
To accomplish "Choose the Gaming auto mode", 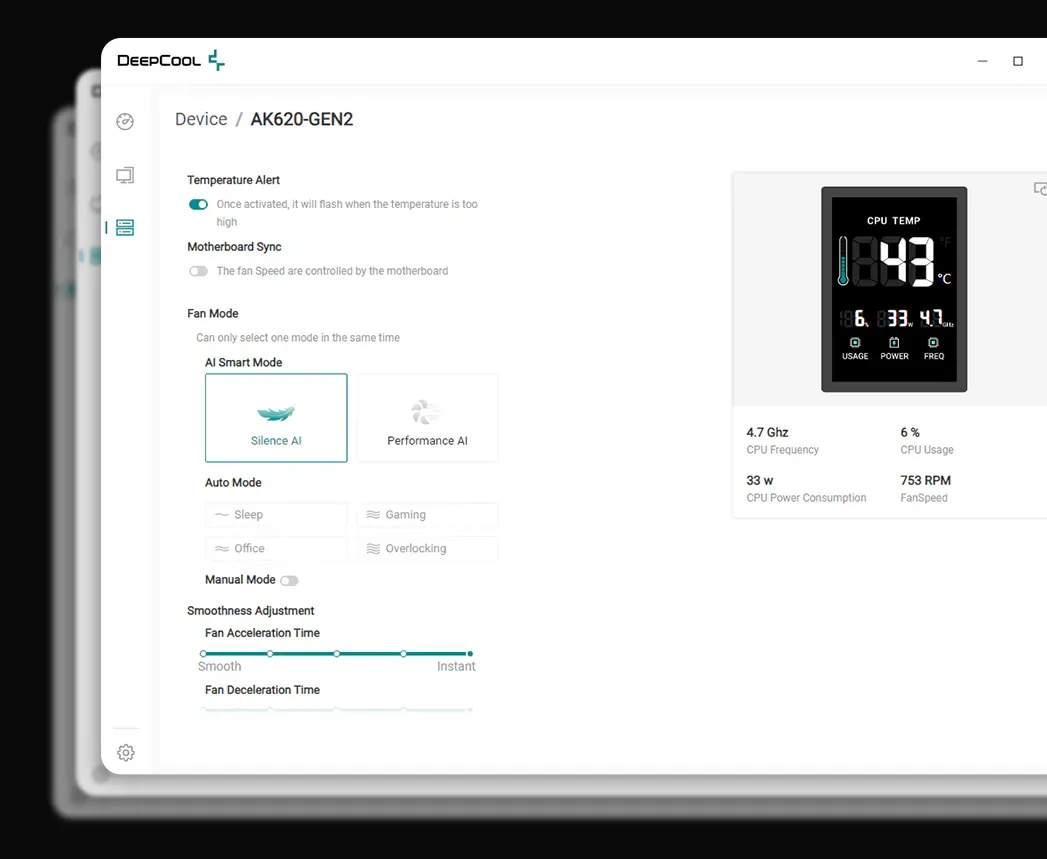I will point(427,515).
